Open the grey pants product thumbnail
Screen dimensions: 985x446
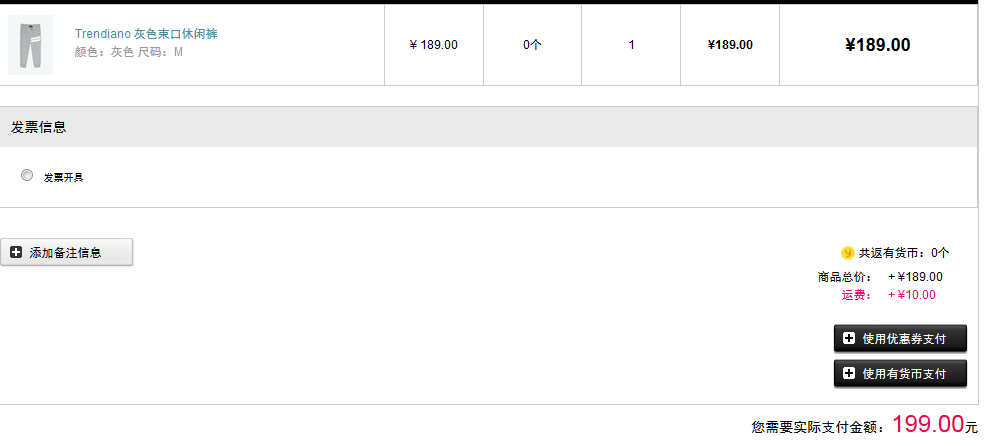pos(30,45)
